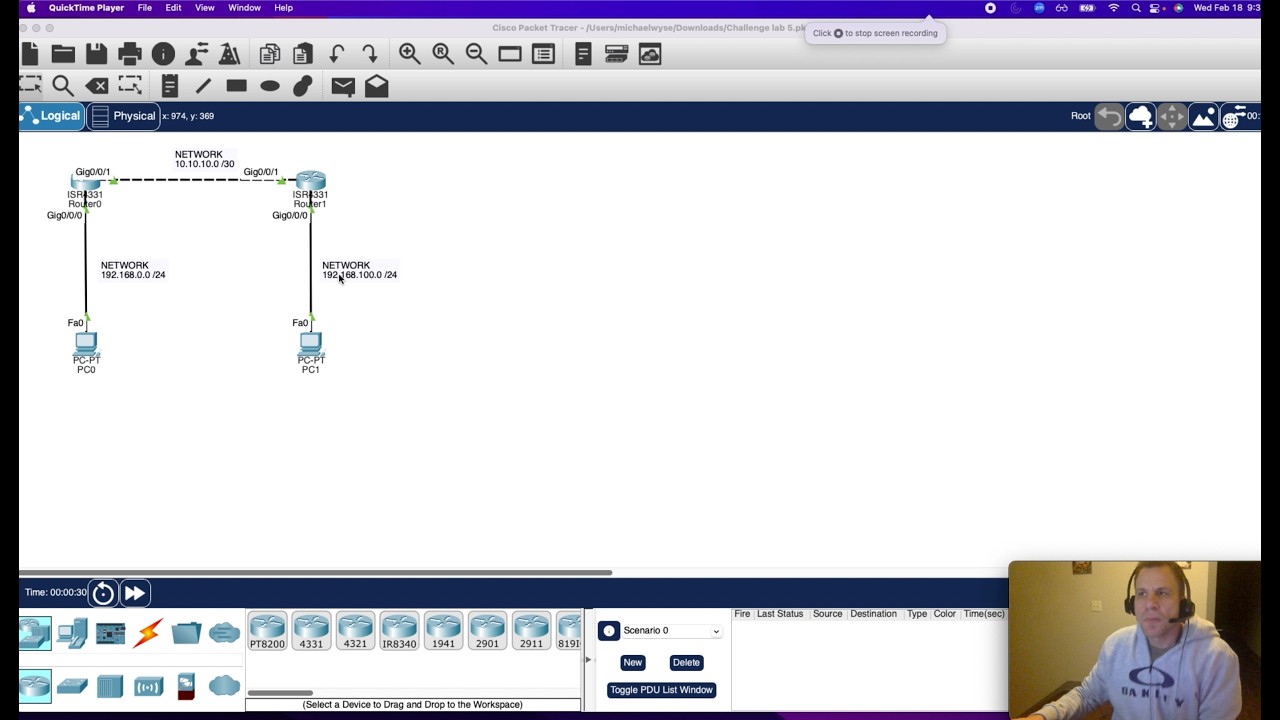This screenshot has width=1280, height=720.
Task: Redo the last action
Action: 370,54
